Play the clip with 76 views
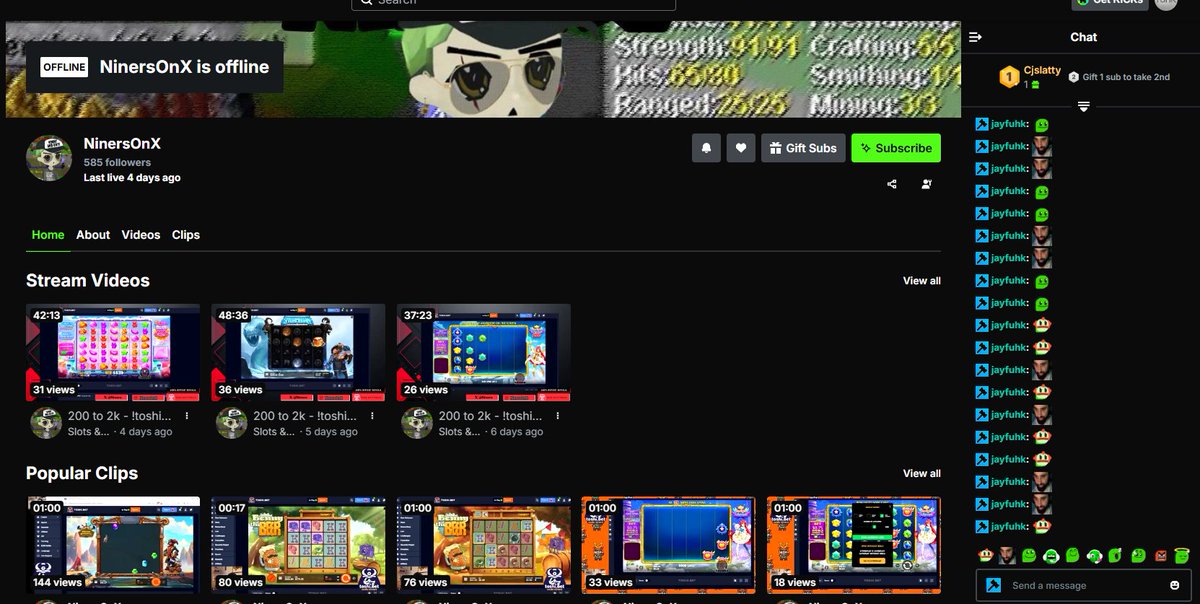Screen dimensions: 1200x604 pyautogui.click(x=484, y=545)
